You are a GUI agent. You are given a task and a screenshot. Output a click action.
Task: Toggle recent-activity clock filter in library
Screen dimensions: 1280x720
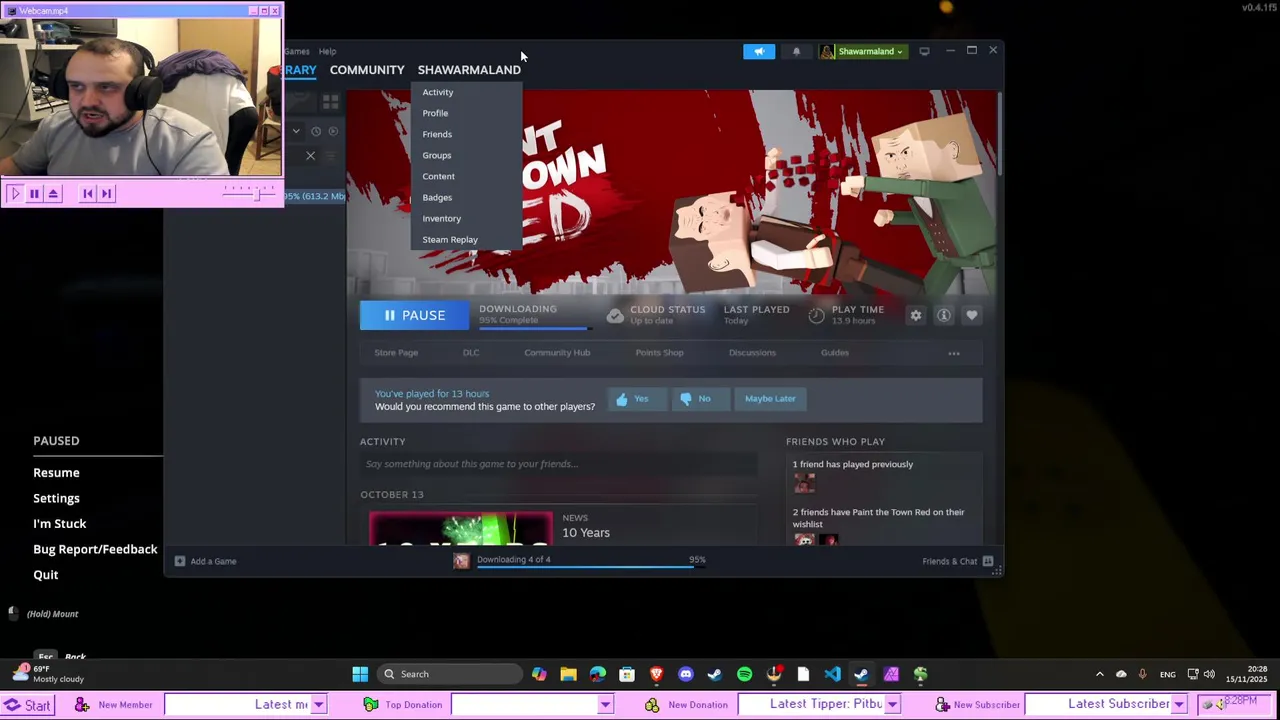point(316,131)
